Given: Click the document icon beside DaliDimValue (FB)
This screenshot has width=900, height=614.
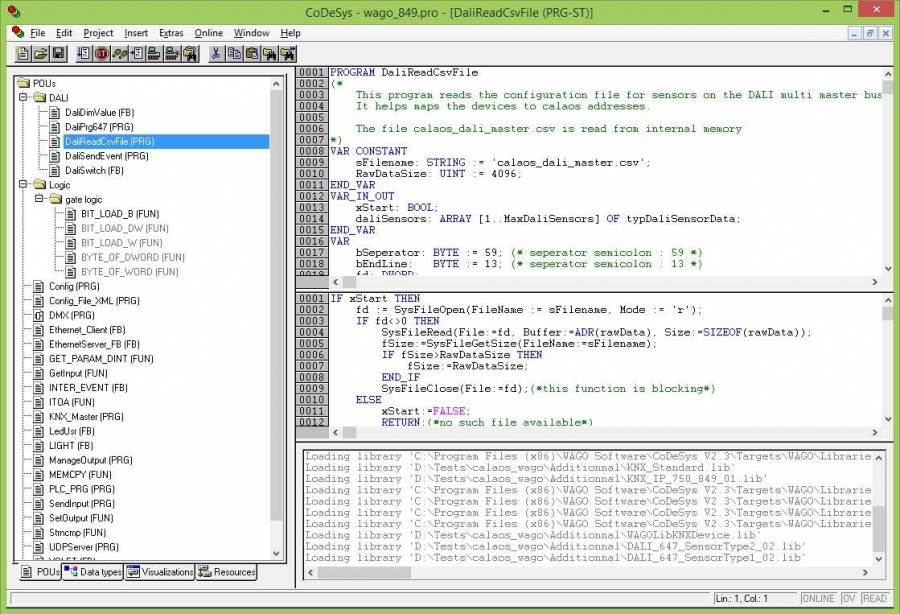Looking at the screenshot, I should click(x=55, y=112).
